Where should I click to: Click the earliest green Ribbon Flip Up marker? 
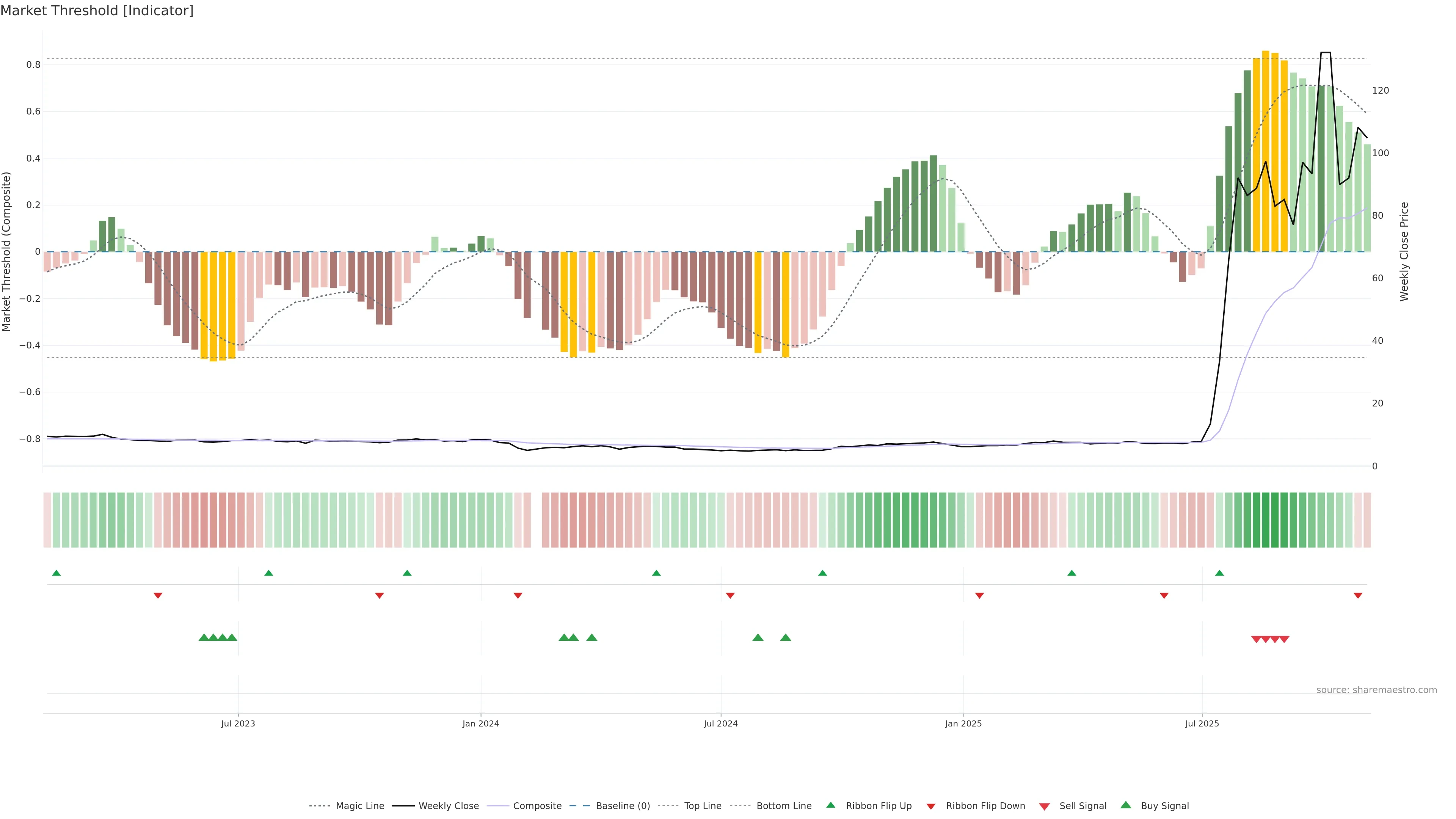(56, 573)
